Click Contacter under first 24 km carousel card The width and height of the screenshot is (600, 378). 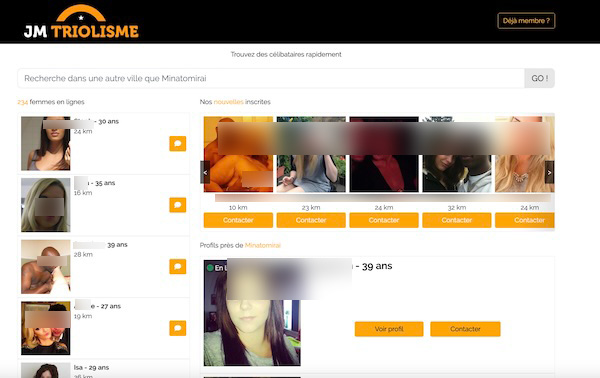(384, 220)
